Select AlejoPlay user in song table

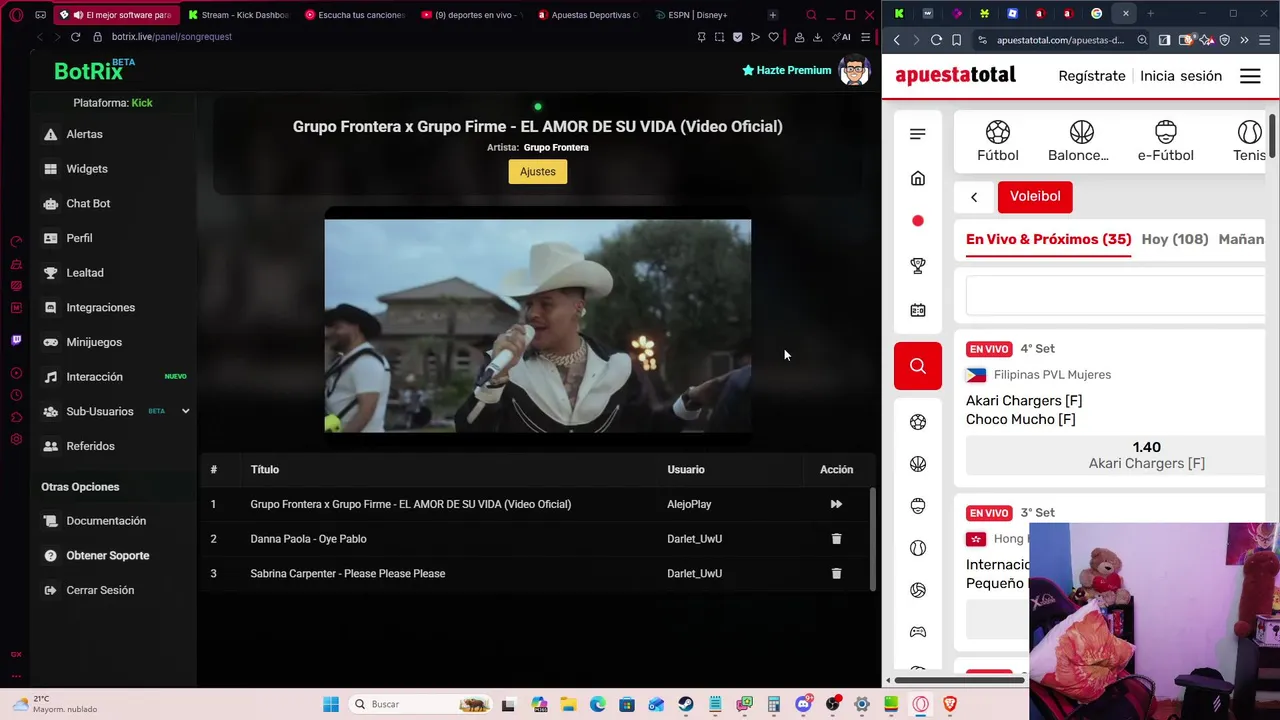[x=689, y=504]
